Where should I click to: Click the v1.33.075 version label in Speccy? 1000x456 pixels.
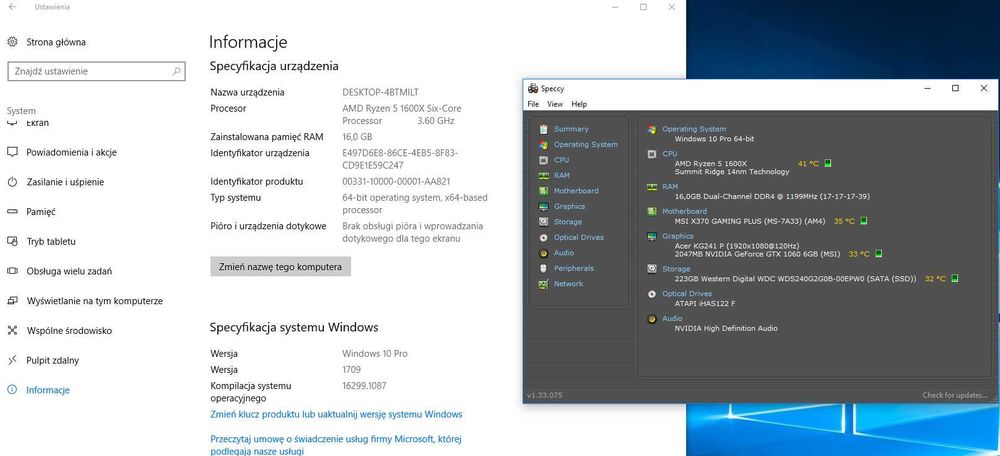(545, 395)
